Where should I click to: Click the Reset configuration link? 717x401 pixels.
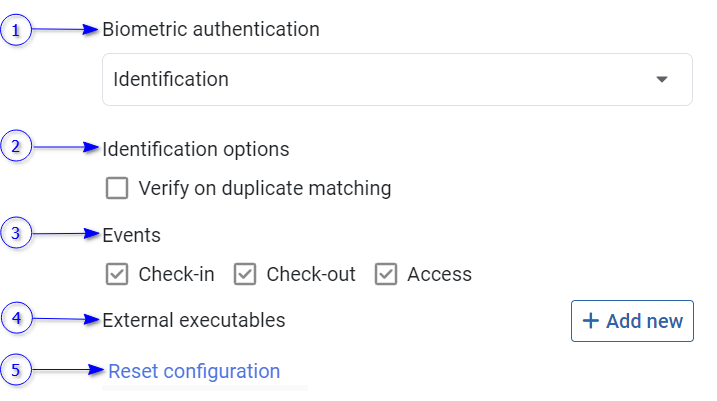point(194,371)
